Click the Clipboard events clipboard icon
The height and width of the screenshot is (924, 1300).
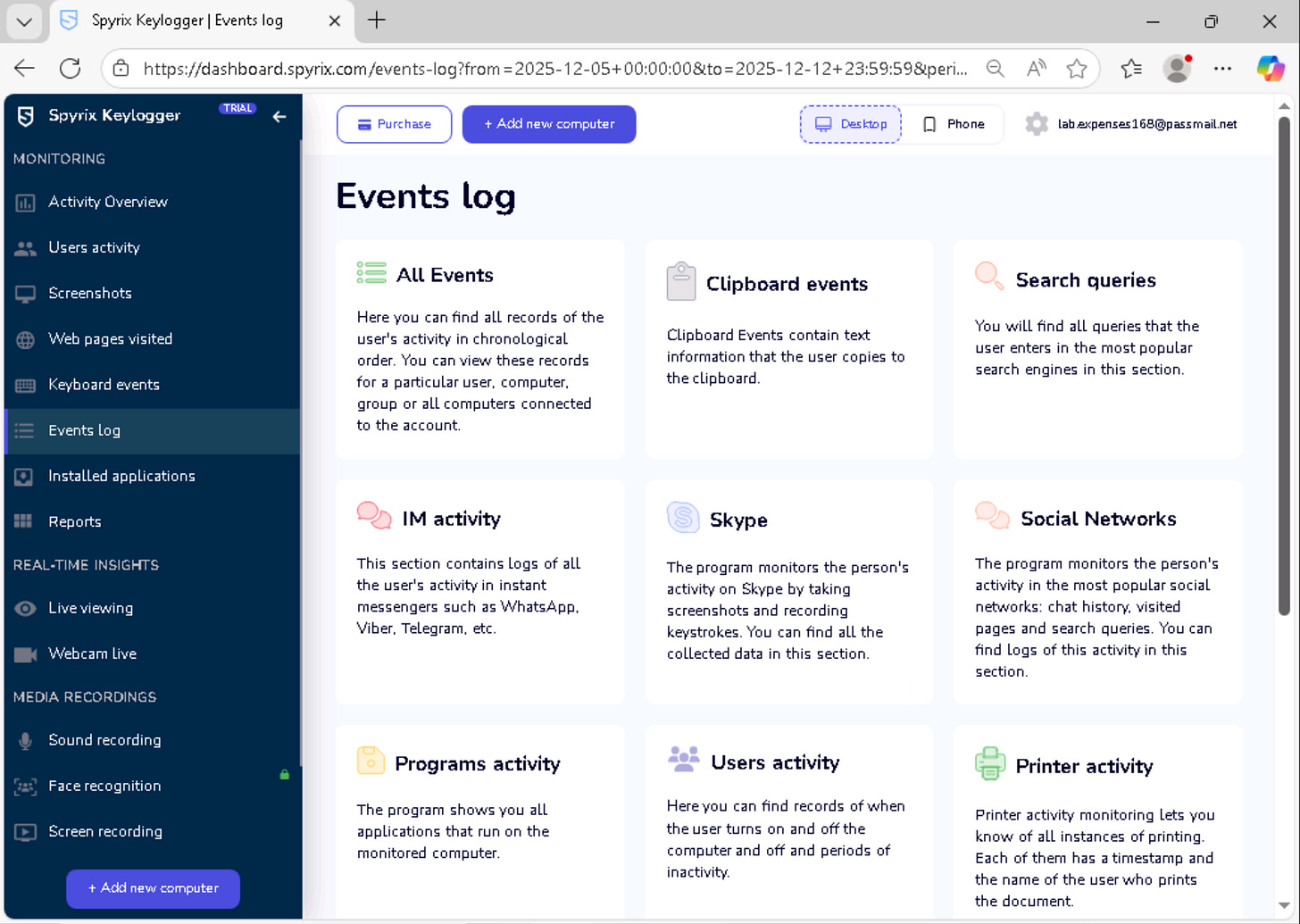680,281
